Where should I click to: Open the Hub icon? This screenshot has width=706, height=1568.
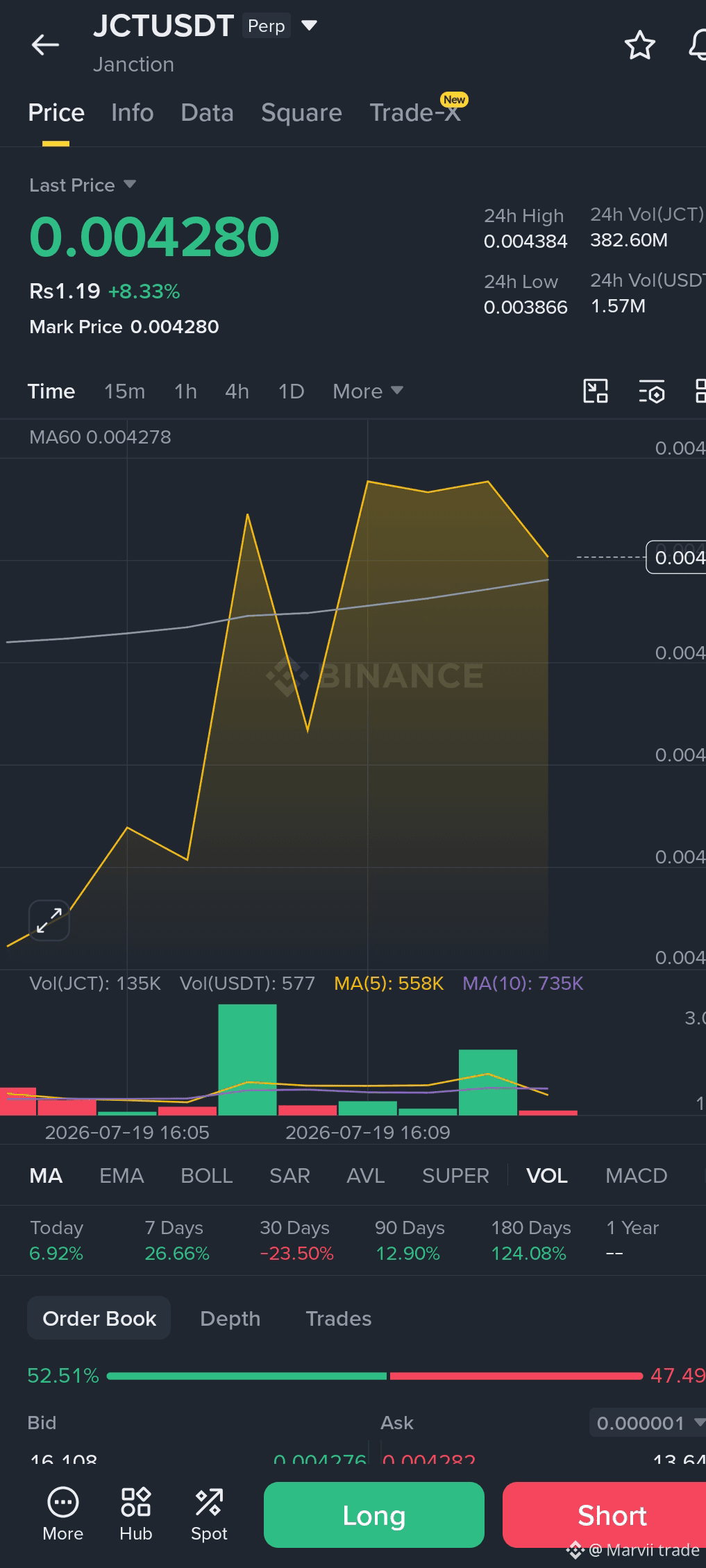click(x=135, y=1515)
